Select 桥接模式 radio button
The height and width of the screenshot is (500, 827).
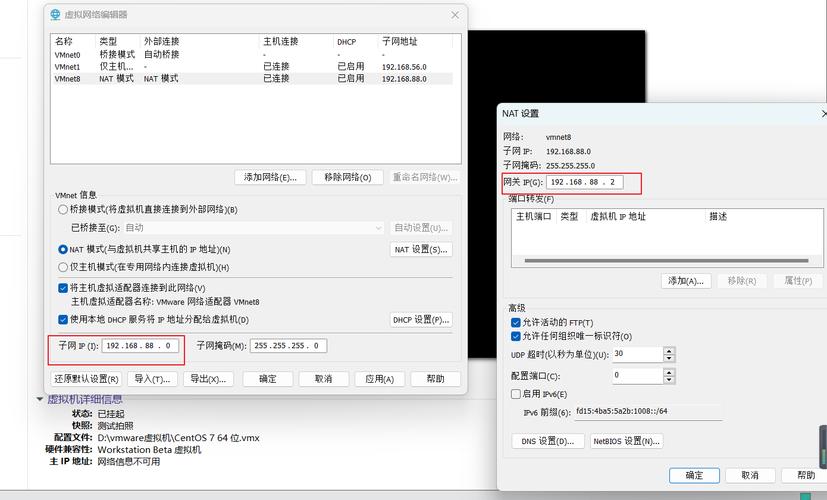tap(63, 209)
